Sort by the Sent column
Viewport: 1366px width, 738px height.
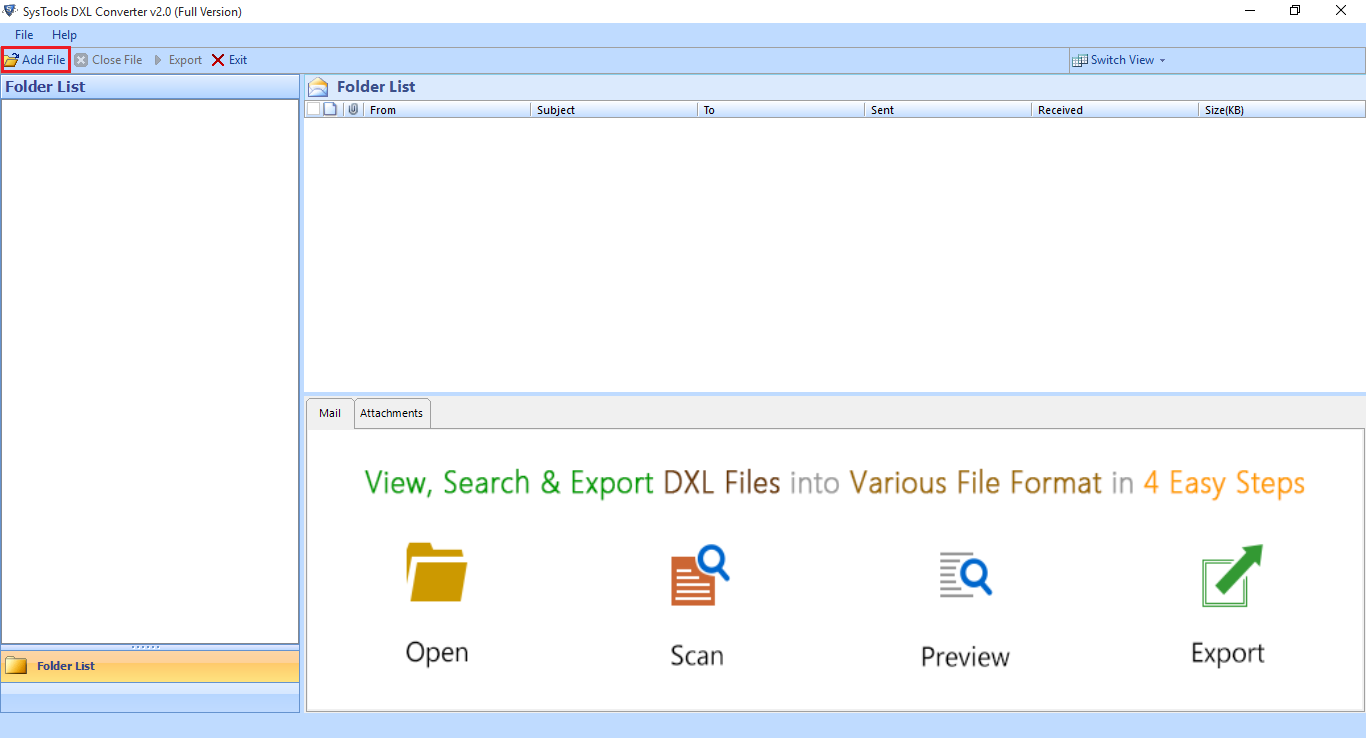point(947,110)
